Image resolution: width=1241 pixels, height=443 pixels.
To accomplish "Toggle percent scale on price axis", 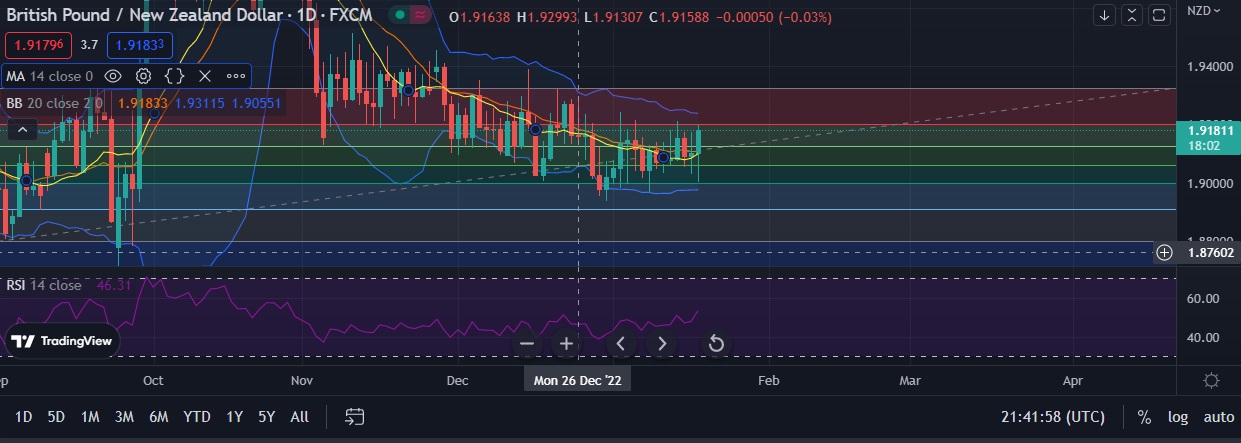I will (1144, 417).
